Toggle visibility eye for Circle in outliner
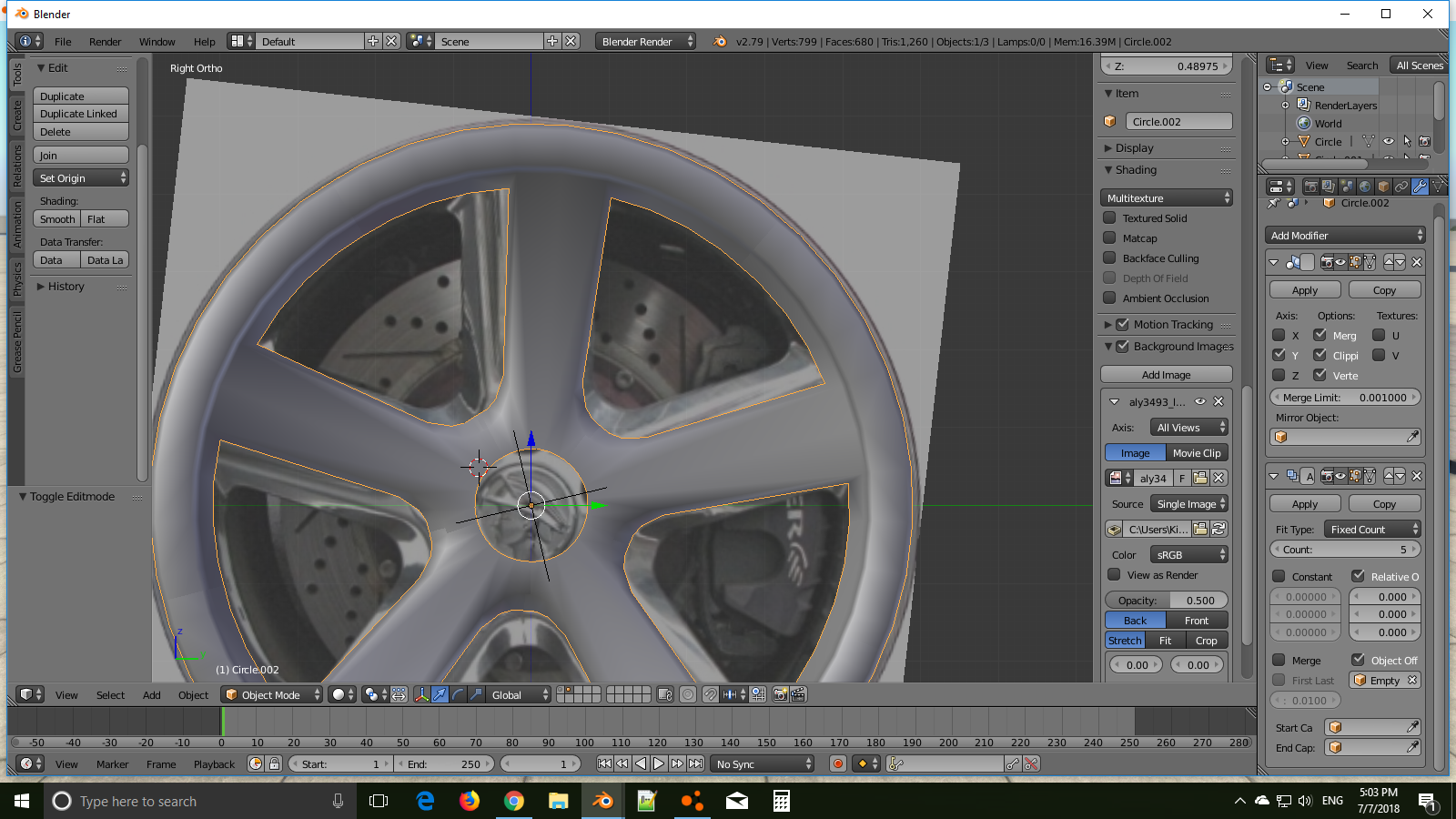The width and height of the screenshot is (1456, 819). [1389, 141]
